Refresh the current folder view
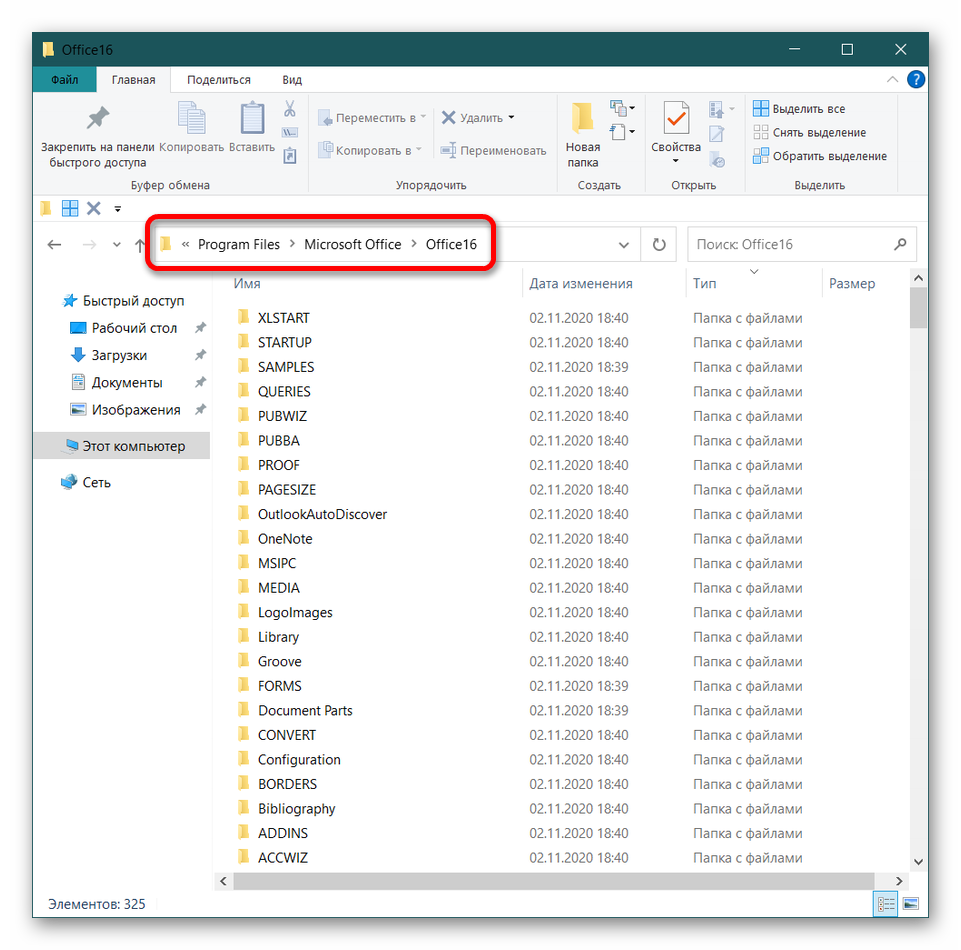961x950 pixels. pyautogui.click(x=659, y=245)
